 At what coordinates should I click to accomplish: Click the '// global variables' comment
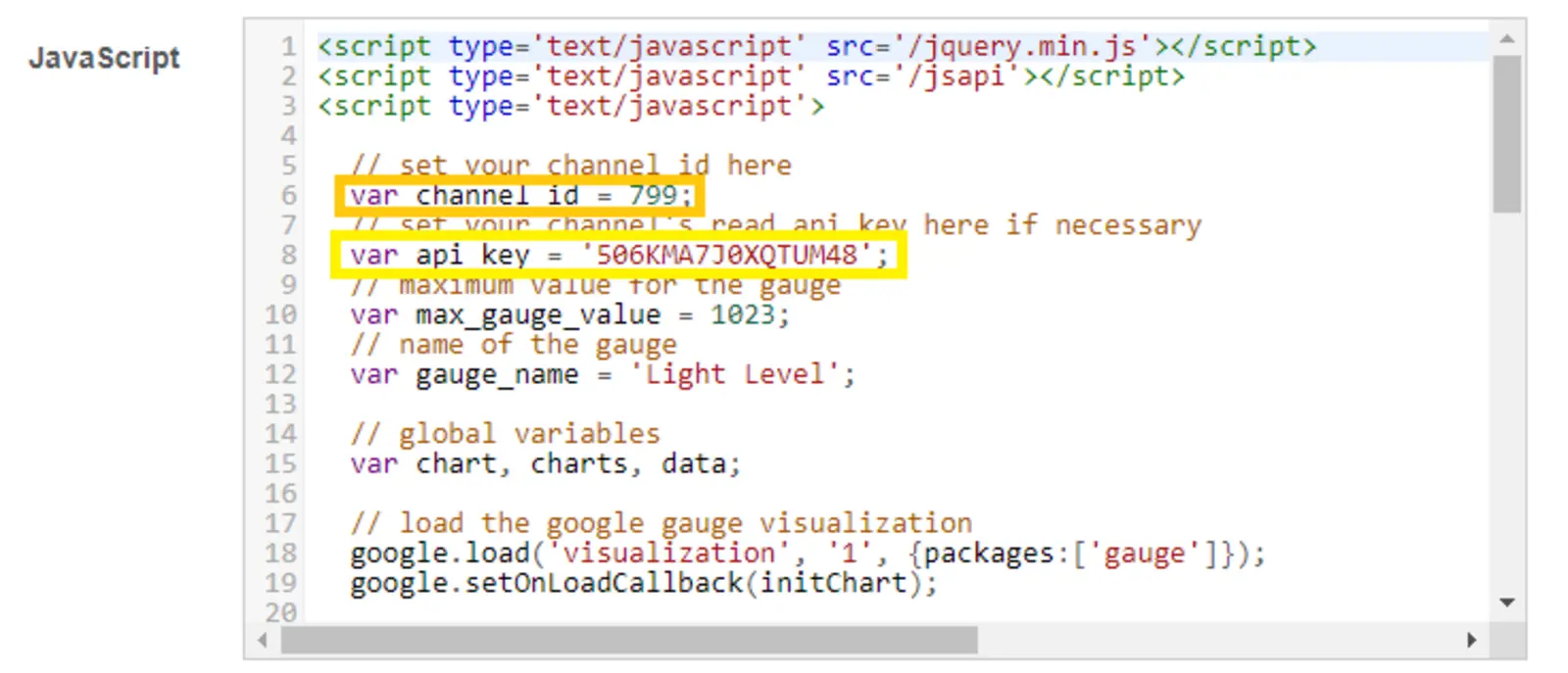pyautogui.click(x=505, y=434)
